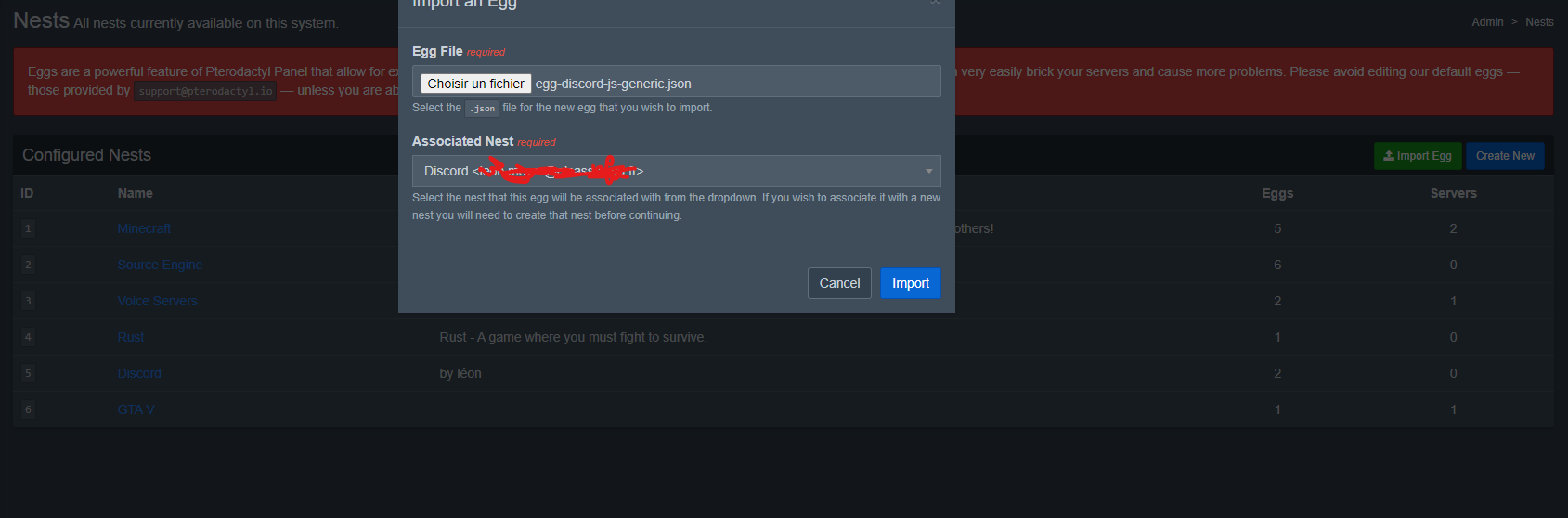This screenshot has width=1568, height=518.
Task: Click the Import button in the dialog
Action: point(910,283)
